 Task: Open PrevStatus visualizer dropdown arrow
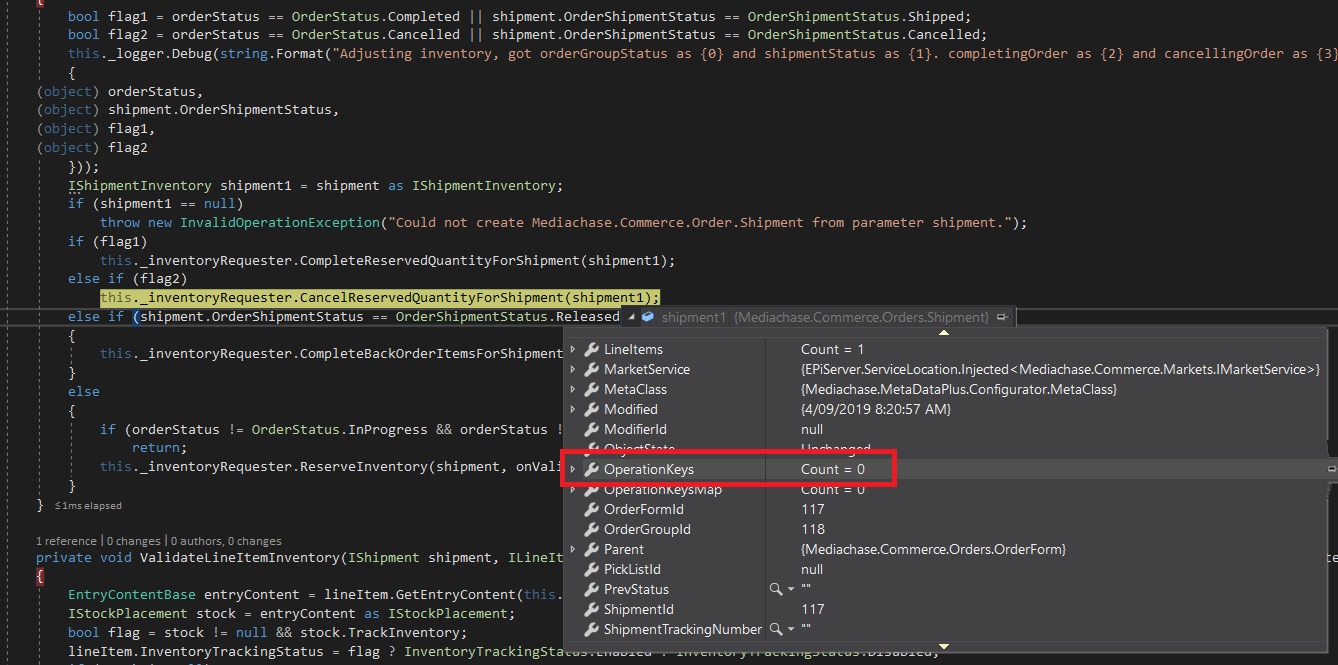point(790,589)
